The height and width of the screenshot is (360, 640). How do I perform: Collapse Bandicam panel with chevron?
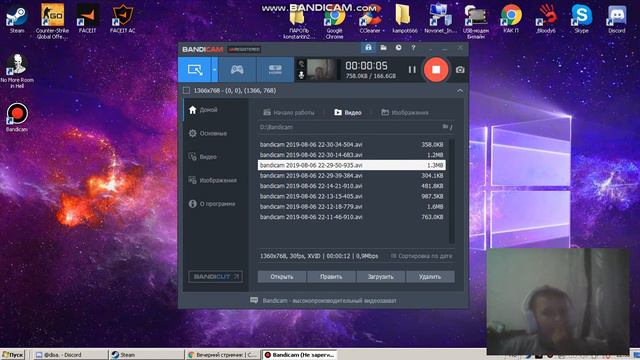pos(460,91)
